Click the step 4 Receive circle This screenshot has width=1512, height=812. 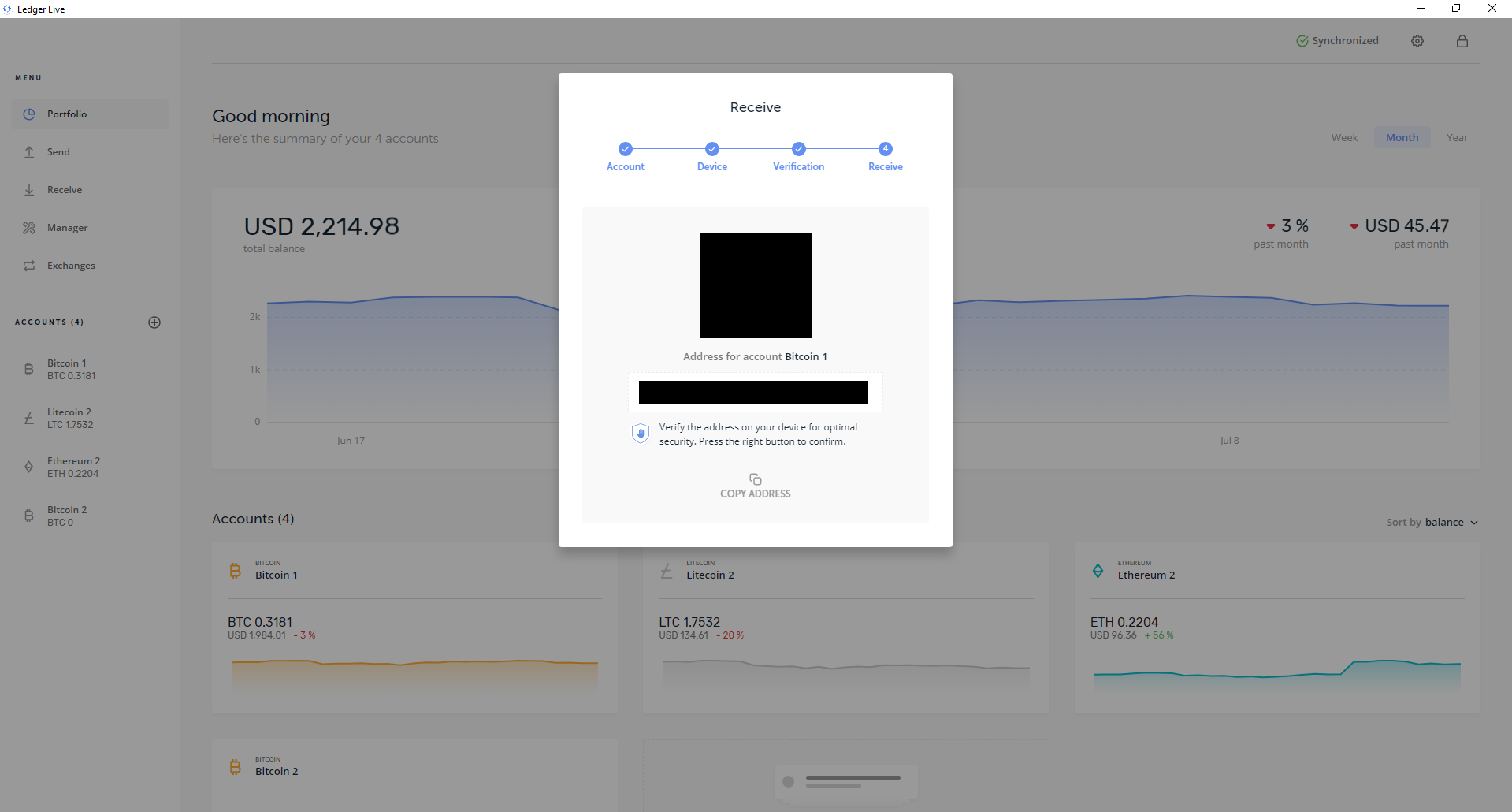click(x=886, y=149)
